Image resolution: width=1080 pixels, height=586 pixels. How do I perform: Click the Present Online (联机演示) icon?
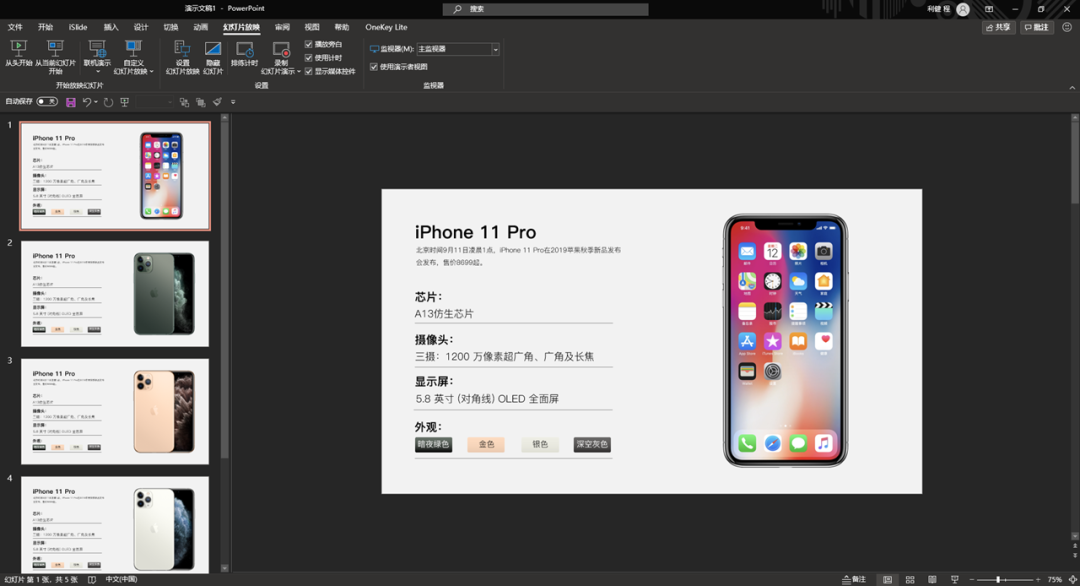tap(97, 49)
